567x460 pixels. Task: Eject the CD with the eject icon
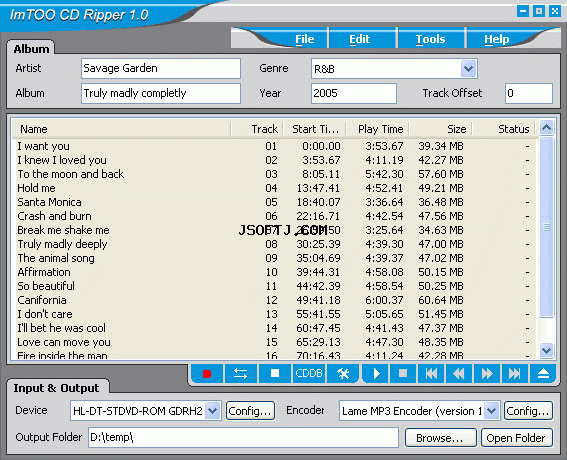tap(543, 373)
